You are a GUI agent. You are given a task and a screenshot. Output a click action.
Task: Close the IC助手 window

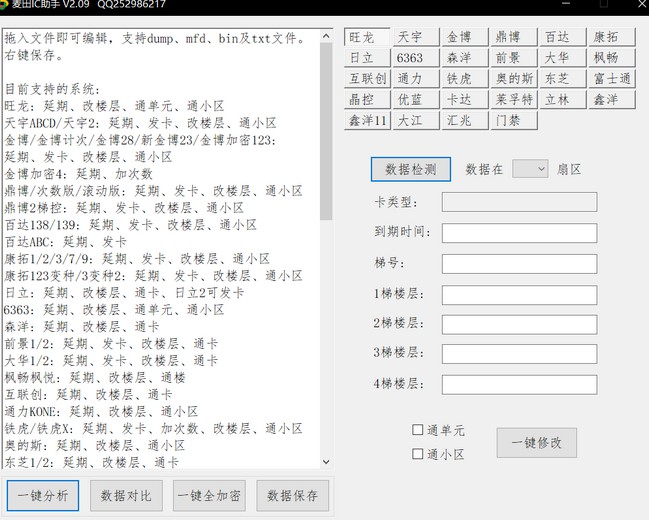642,4
